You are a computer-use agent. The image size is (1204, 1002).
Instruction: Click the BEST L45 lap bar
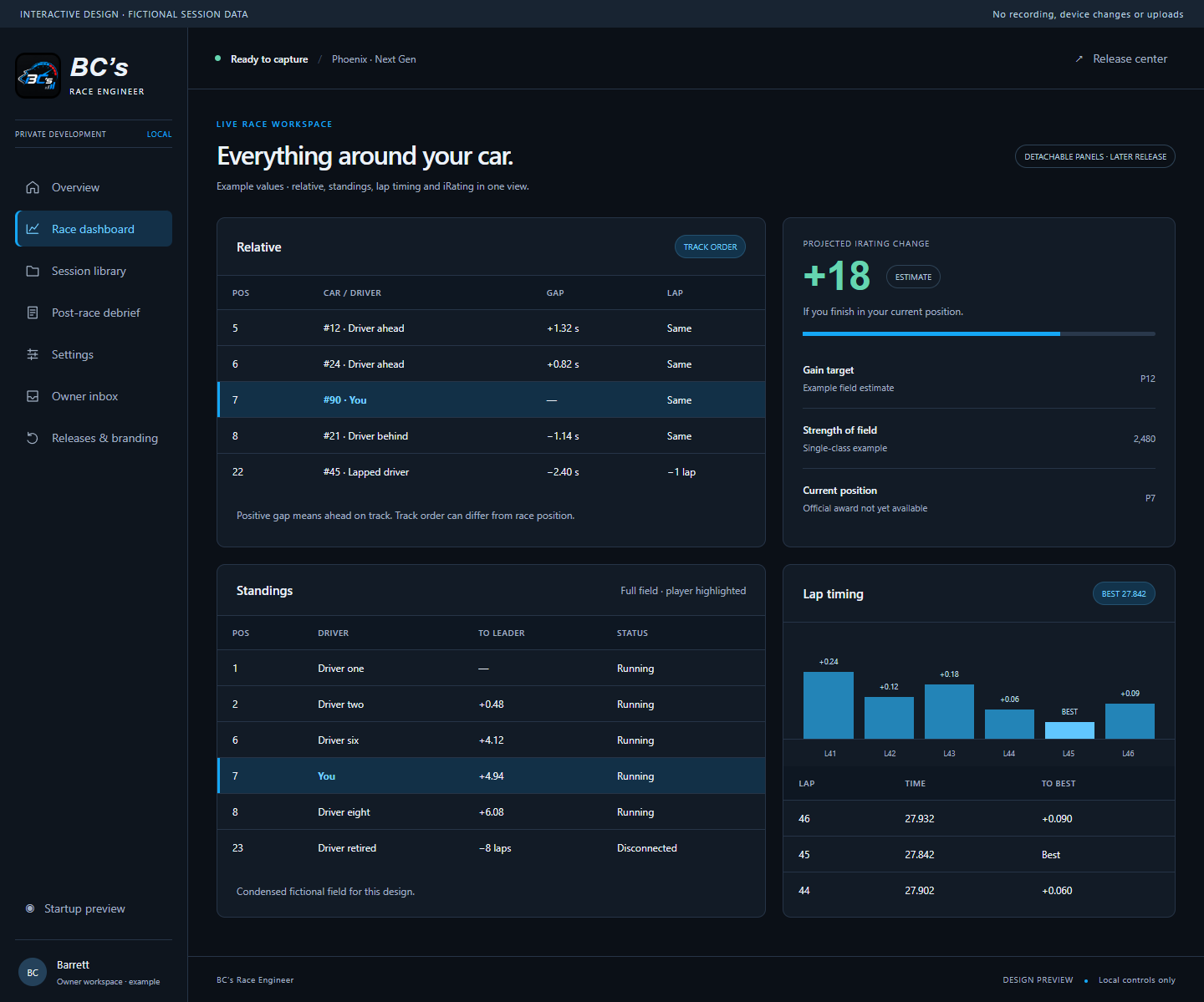[1069, 730]
